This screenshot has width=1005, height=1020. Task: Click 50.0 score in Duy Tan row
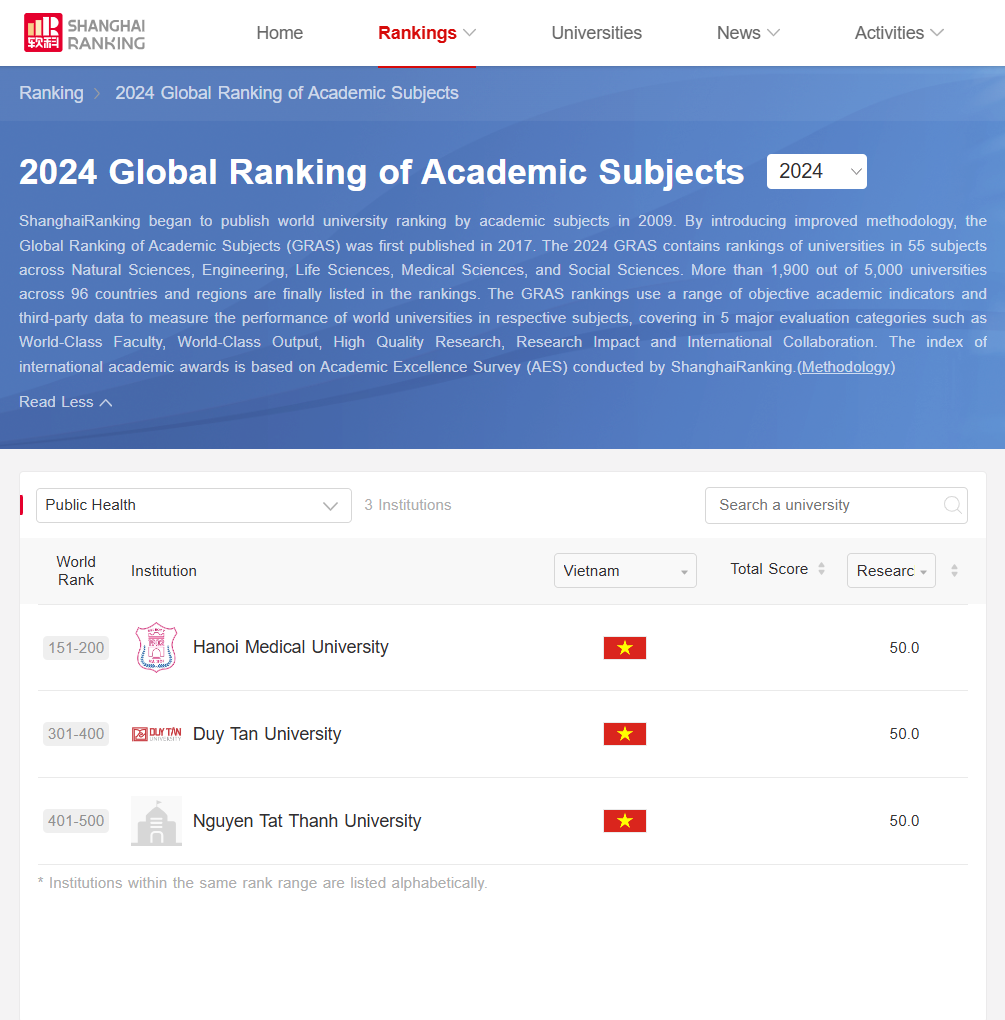click(904, 734)
